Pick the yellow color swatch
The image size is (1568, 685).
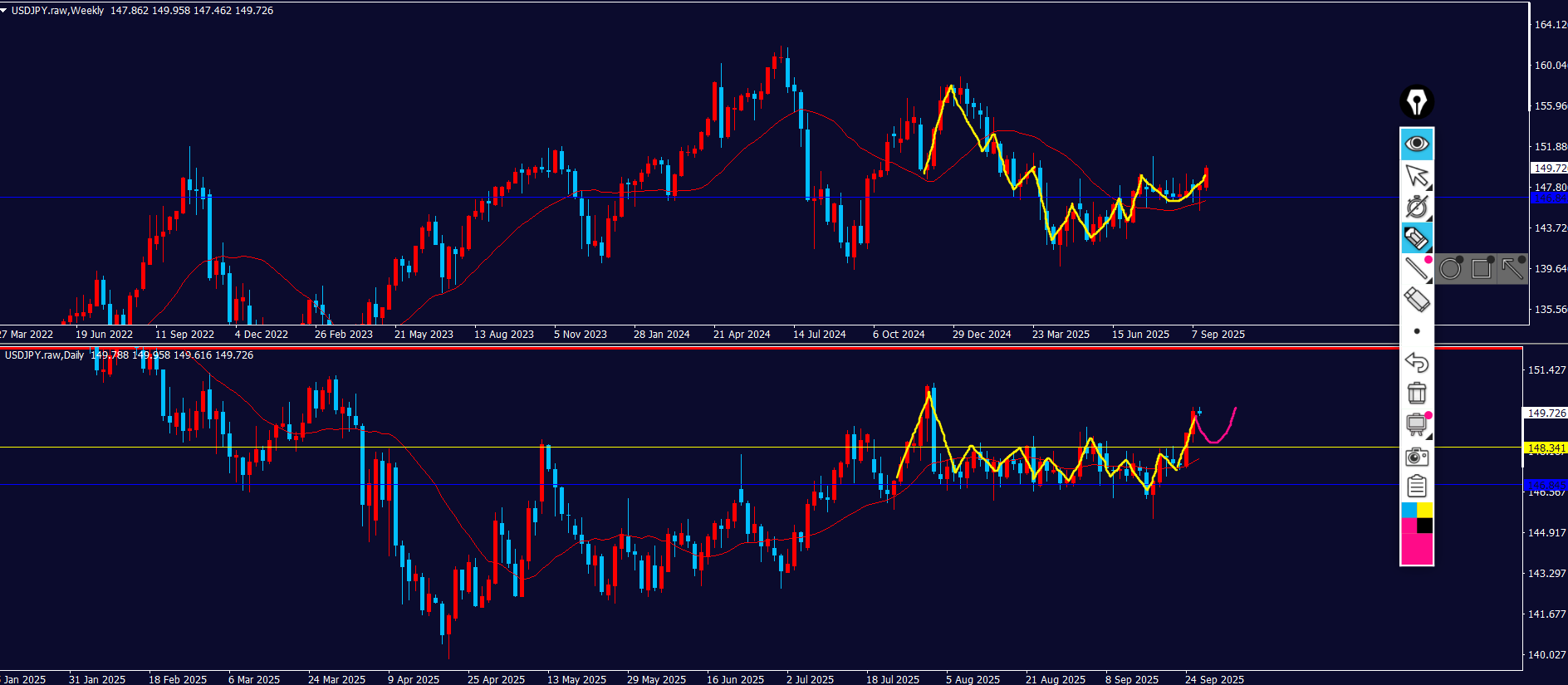tap(1424, 510)
